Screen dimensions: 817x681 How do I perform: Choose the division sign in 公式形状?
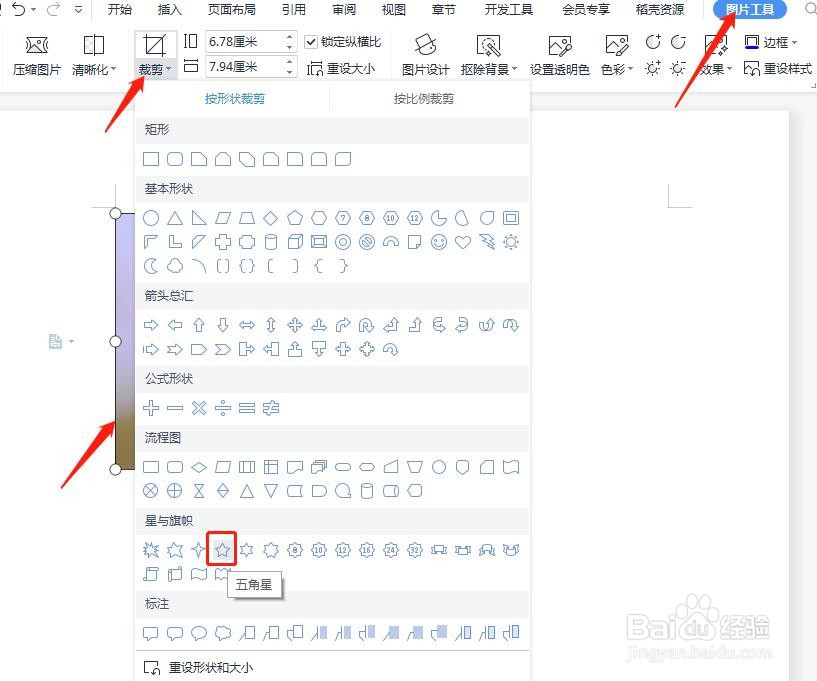(223, 408)
